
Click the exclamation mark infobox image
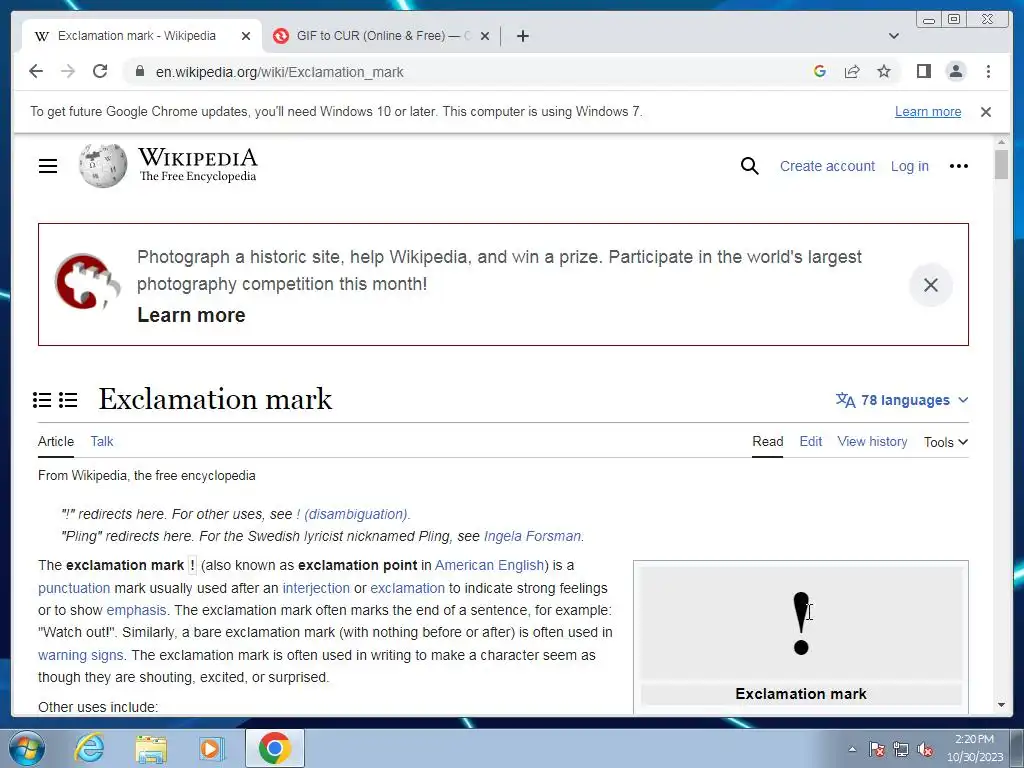(801, 623)
